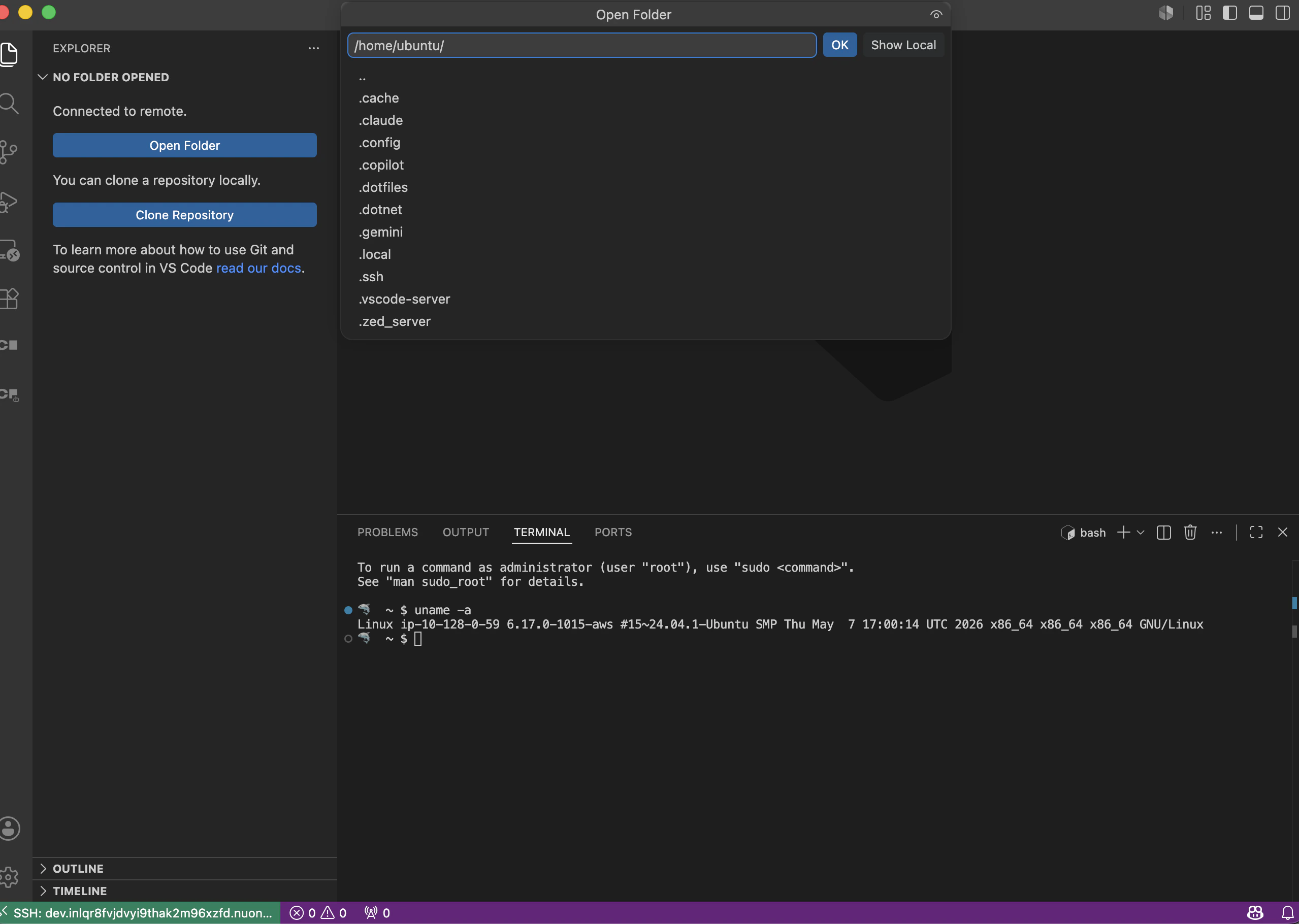Click the Open Folder button in Explorer

pyautogui.click(x=185, y=146)
